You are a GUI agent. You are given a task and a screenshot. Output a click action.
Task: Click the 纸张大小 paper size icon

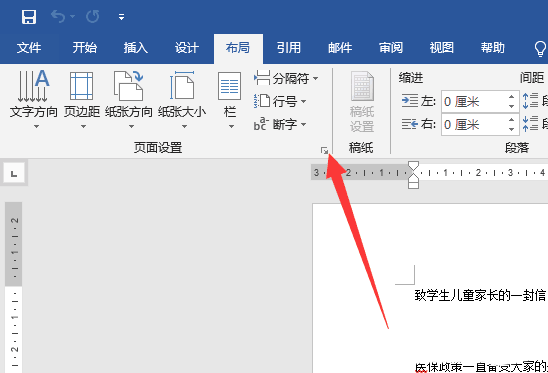(x=182, y=86)
